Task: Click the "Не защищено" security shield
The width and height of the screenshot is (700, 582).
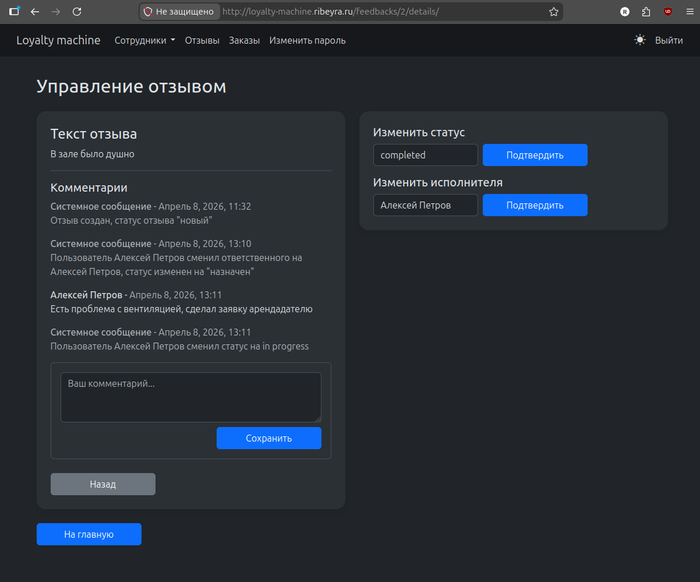Action: coord(148,12)
